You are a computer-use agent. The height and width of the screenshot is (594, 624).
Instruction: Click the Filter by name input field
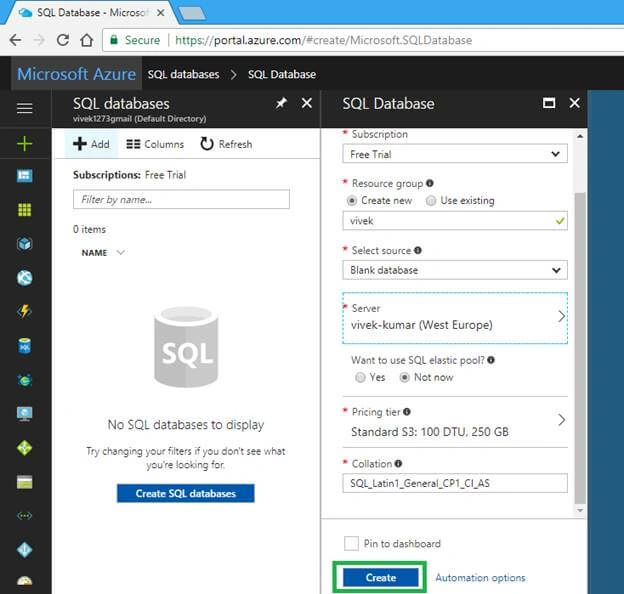pyautogui.click(x=181, y=199)
